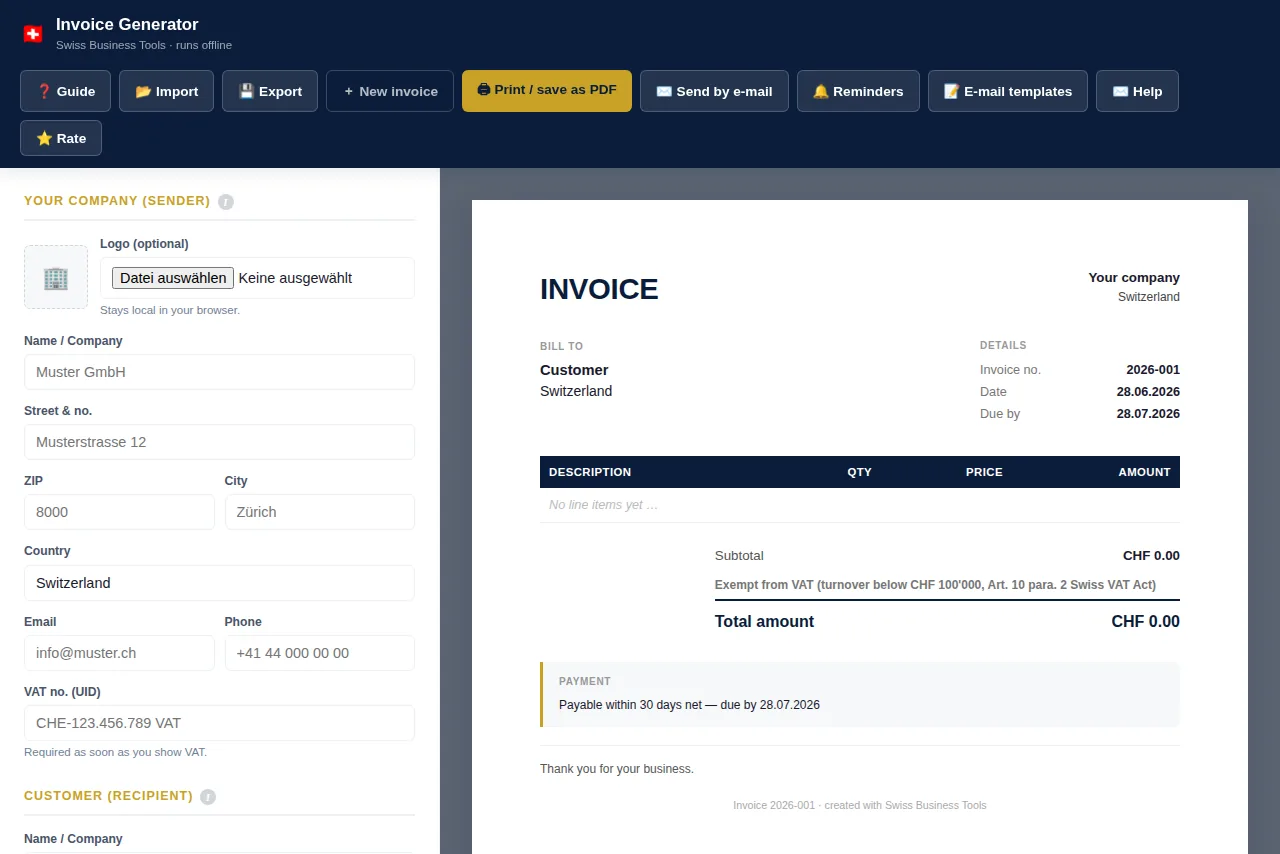Click 'Your company' in invoice header
The width and height of the screenshot is (1280, 854).
point(1134,278)
